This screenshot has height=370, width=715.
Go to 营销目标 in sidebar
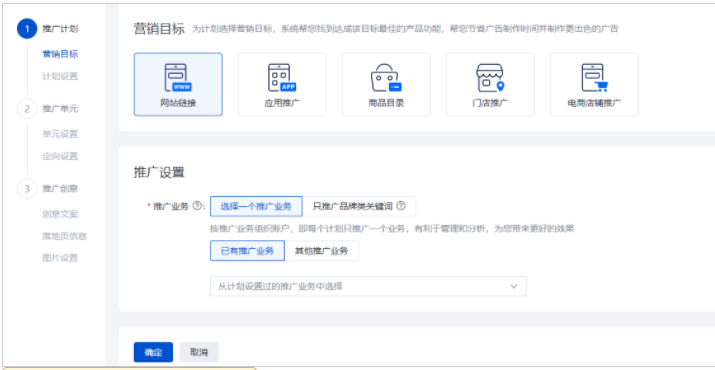coord(60,54)
